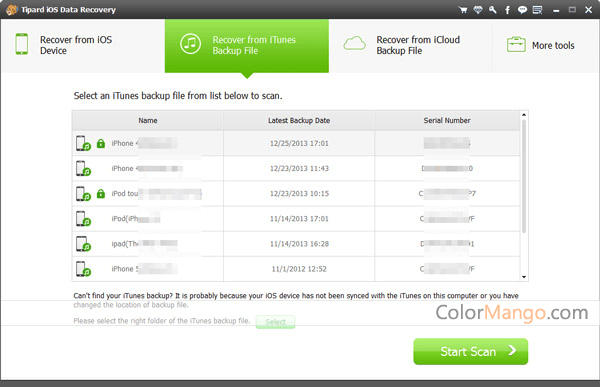Open the shopping cart purchase icon
Viewport: 600px width, 387px height.
(463, 10)
